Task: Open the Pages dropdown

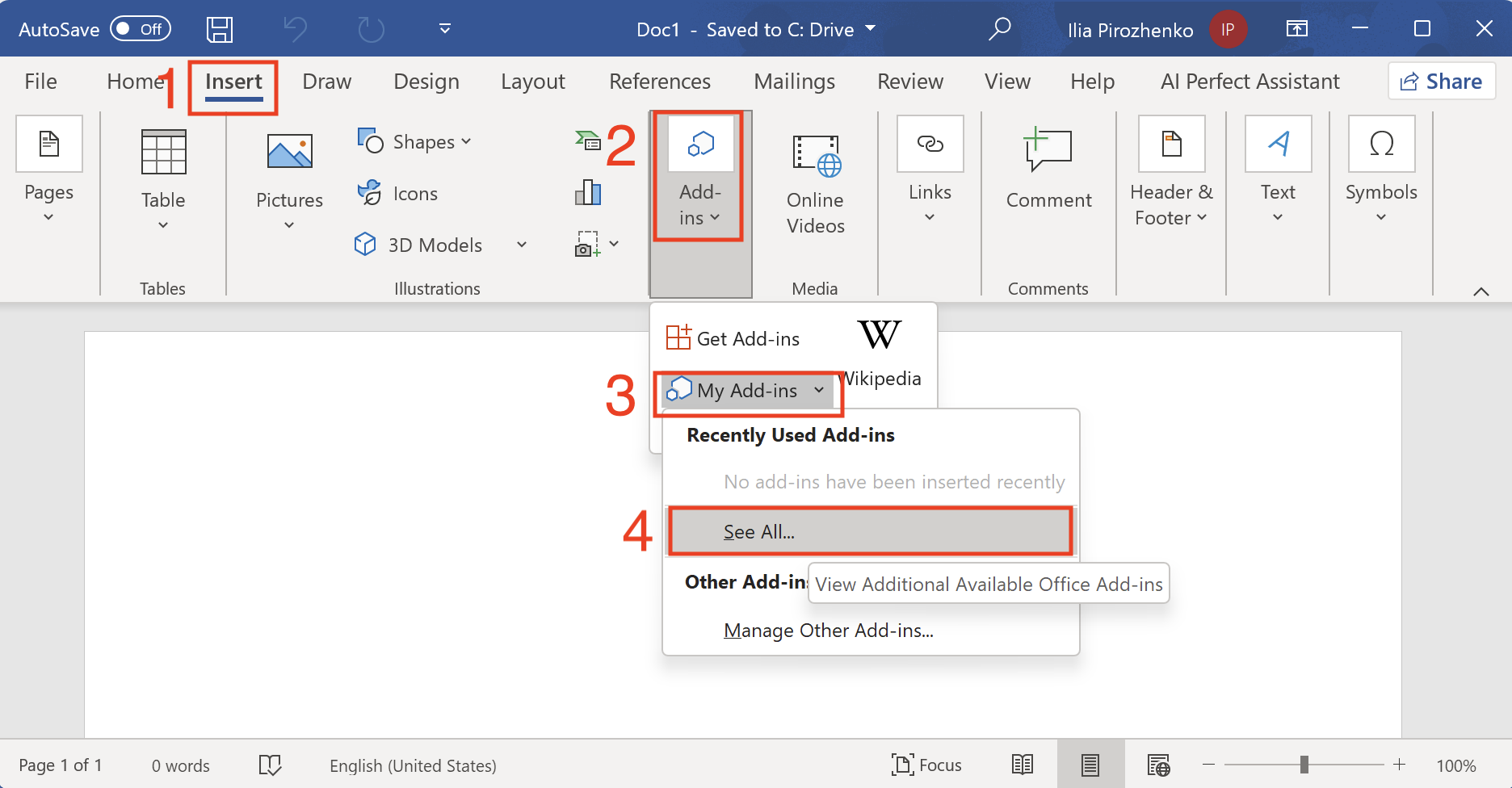Action: click(49, 170)
